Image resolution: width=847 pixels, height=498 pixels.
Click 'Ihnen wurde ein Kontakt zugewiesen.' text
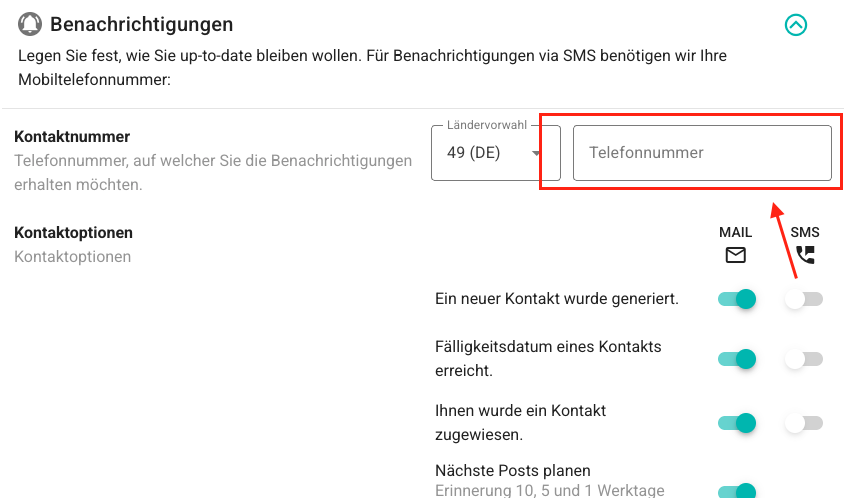[x=520, y=422]
